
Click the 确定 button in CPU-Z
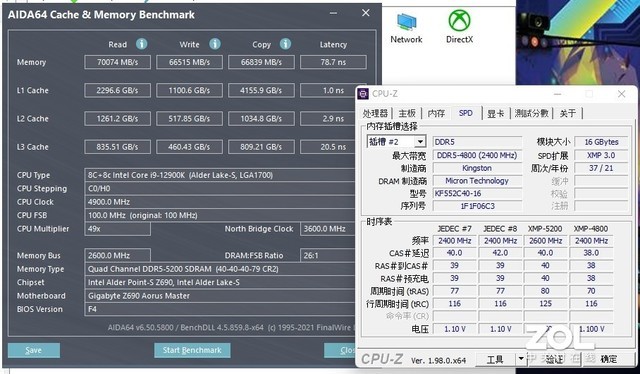pos(608,359)
